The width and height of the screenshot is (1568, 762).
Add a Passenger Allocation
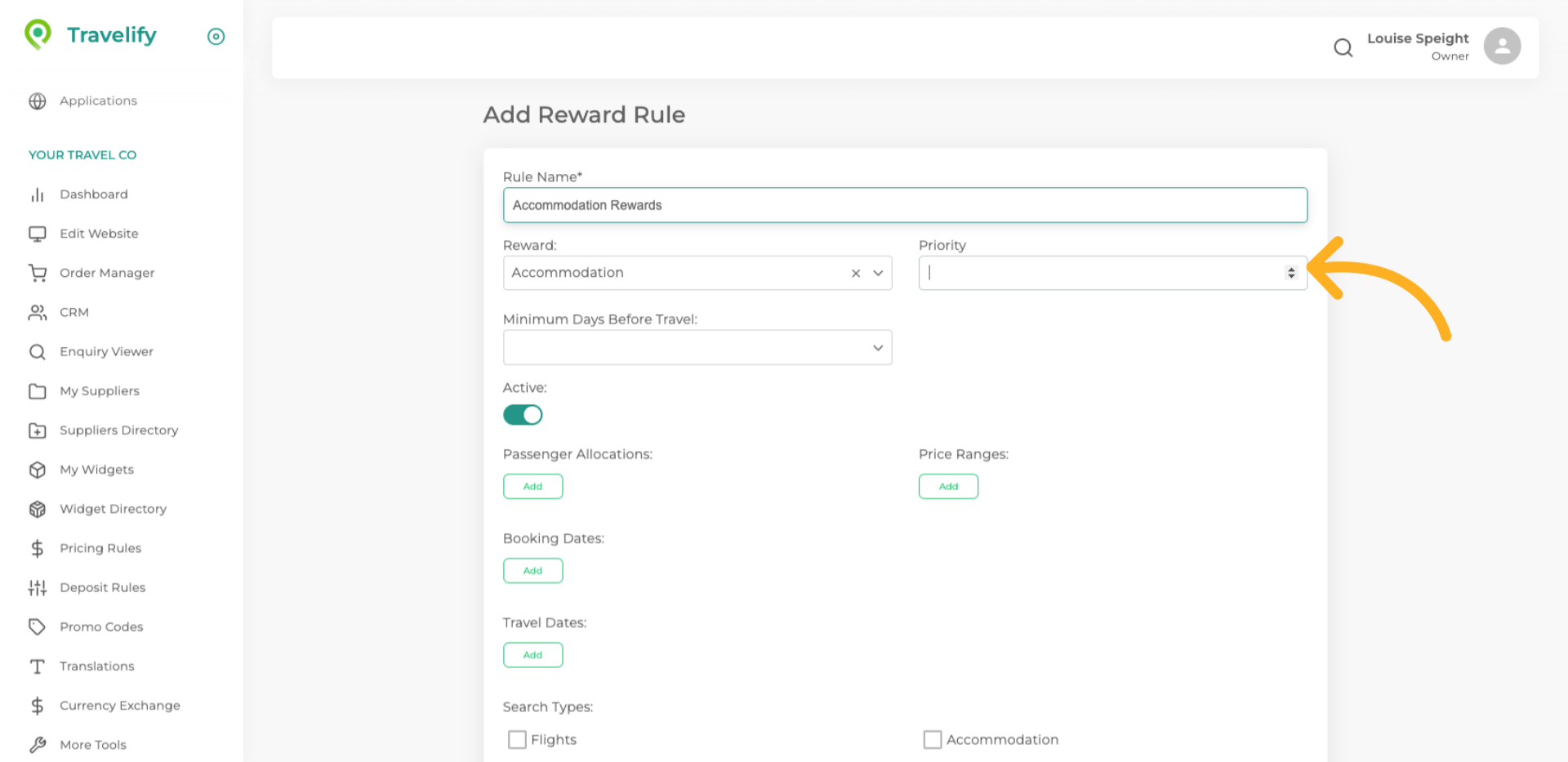coord(532,486)
